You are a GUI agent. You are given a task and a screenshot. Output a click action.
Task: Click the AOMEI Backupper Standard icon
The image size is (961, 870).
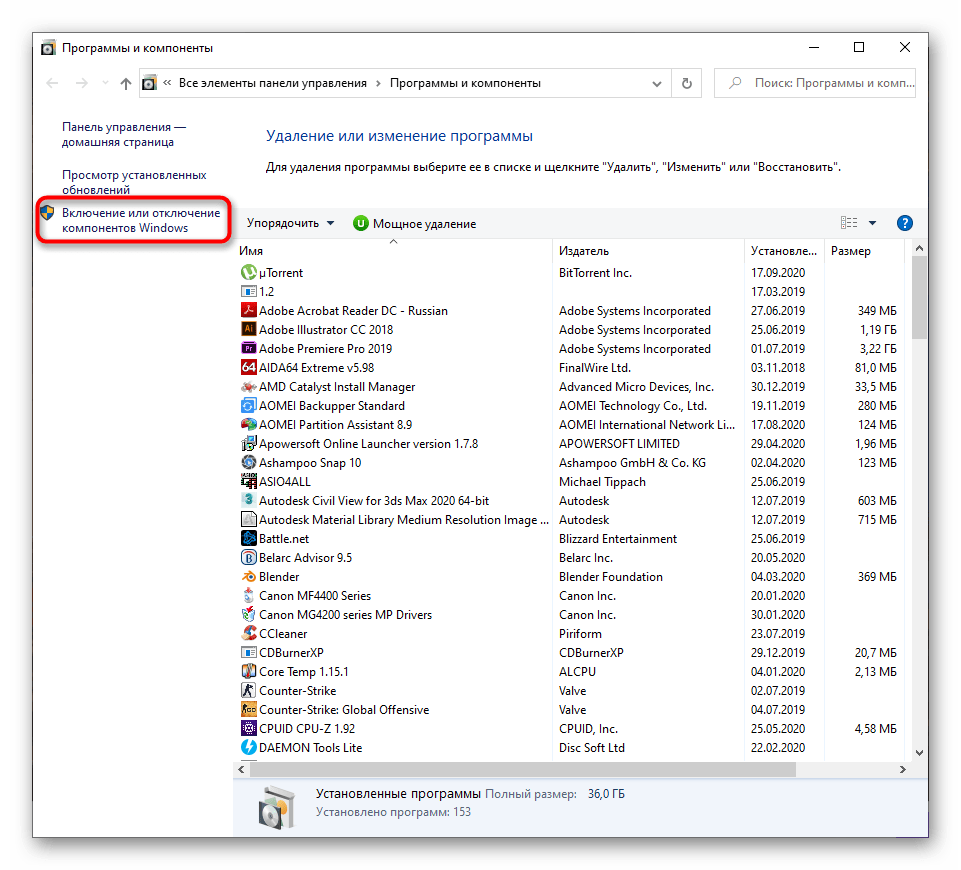point(248,405)
